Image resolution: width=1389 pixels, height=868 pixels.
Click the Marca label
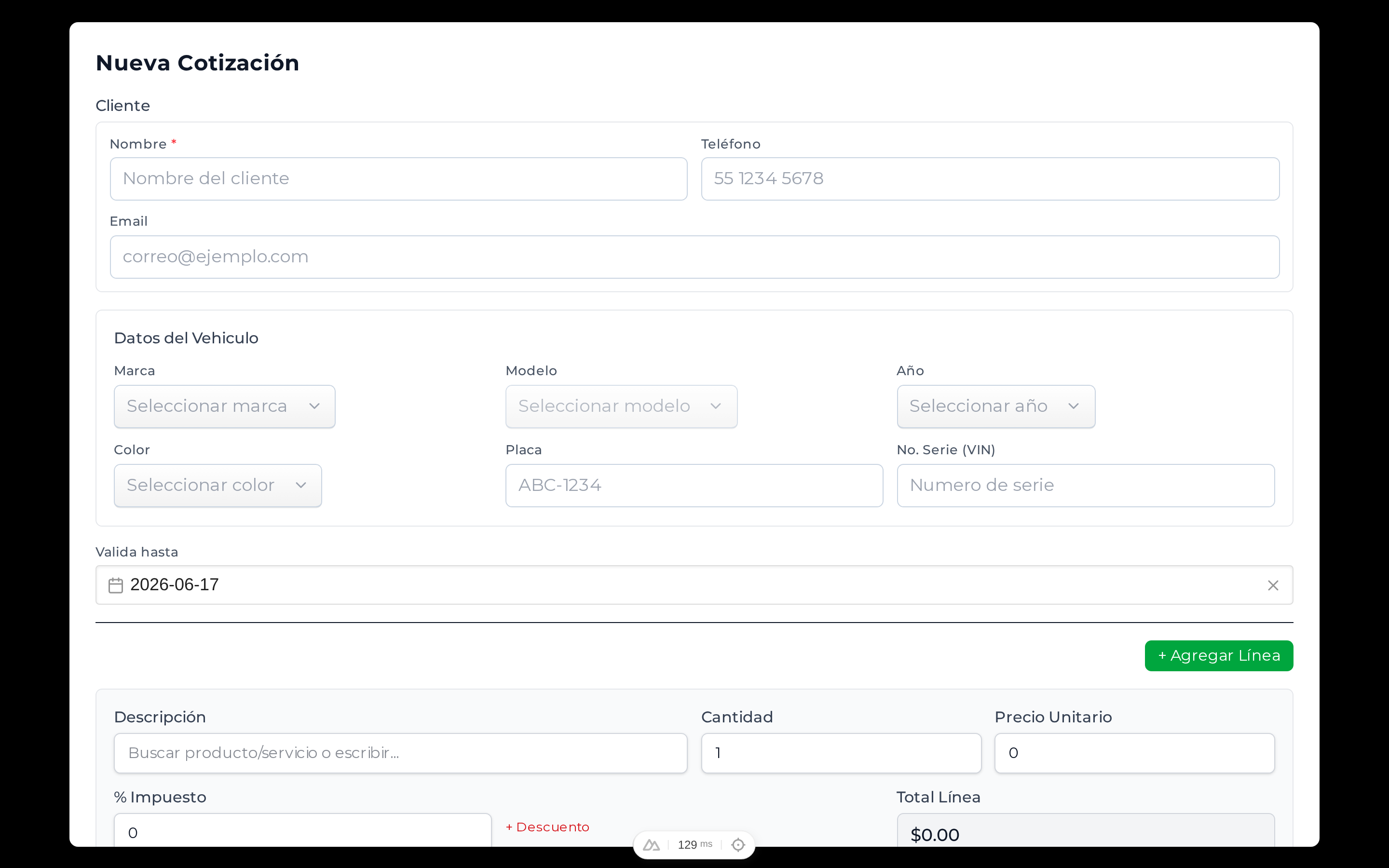pos(134,370)
